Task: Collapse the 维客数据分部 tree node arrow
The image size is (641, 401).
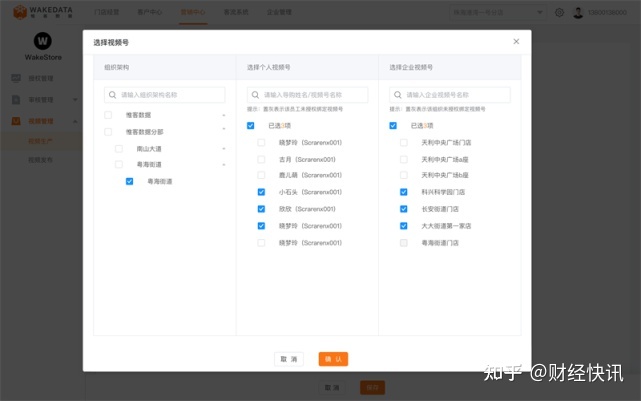Action: point(224,129)
